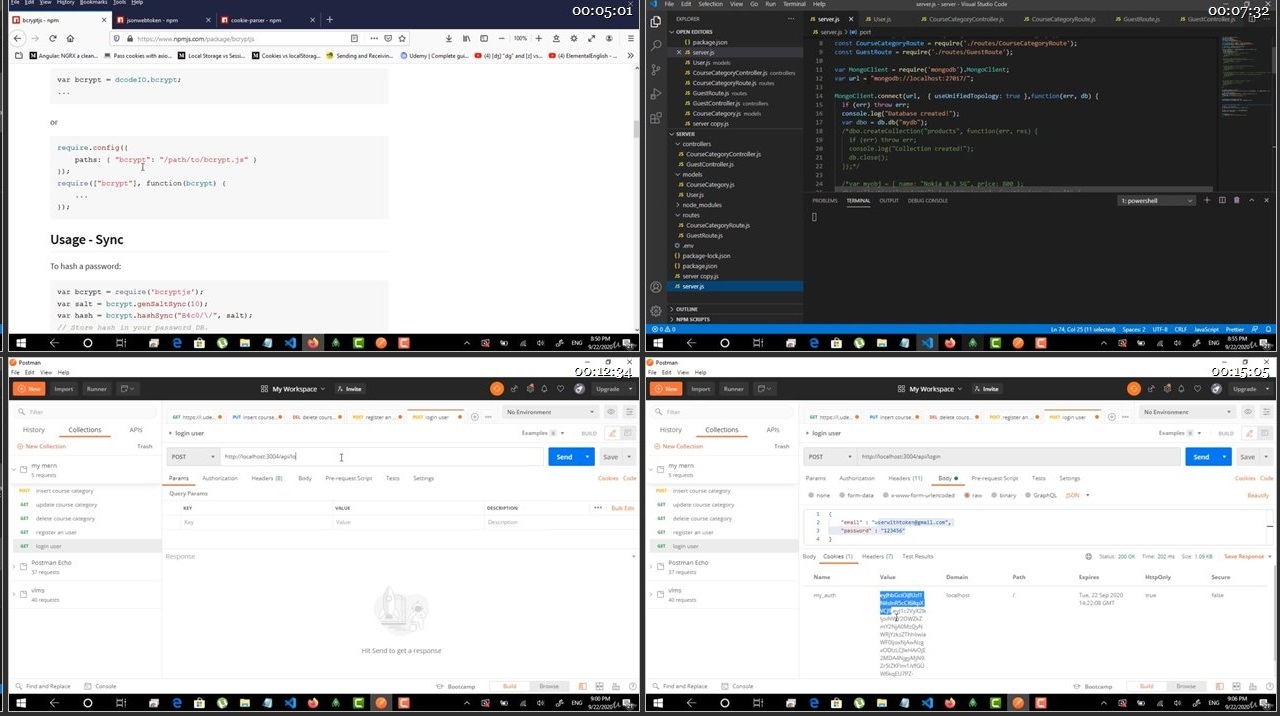Open the Search view in VS Code activity bar

(656, 45)
